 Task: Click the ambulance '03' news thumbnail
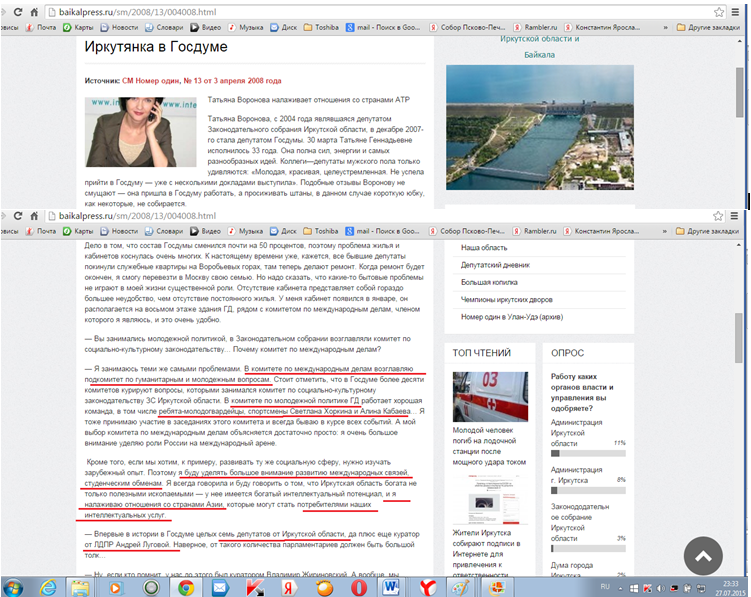[490, 397]
